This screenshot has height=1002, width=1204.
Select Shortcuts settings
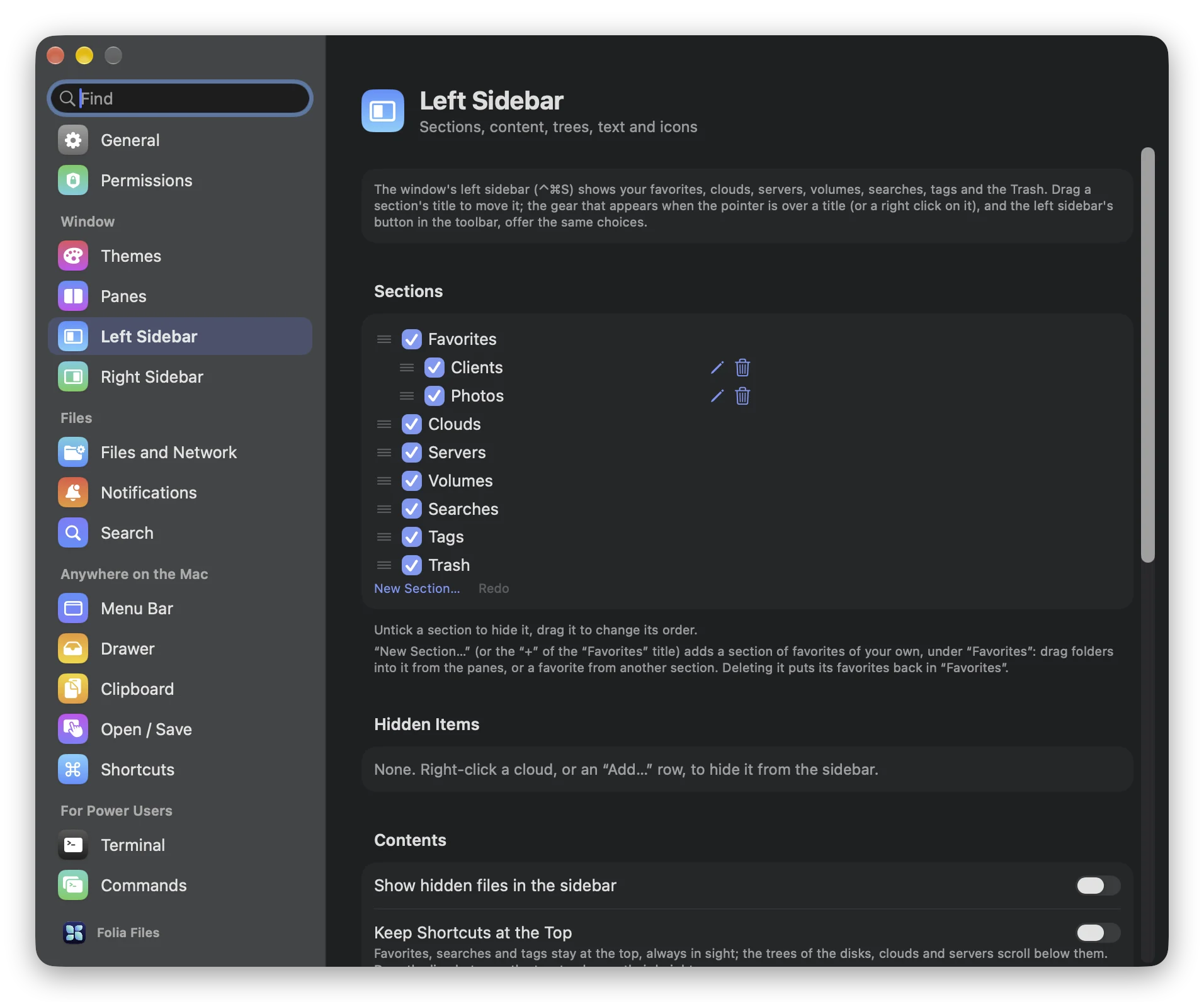[x=179, y=770]
